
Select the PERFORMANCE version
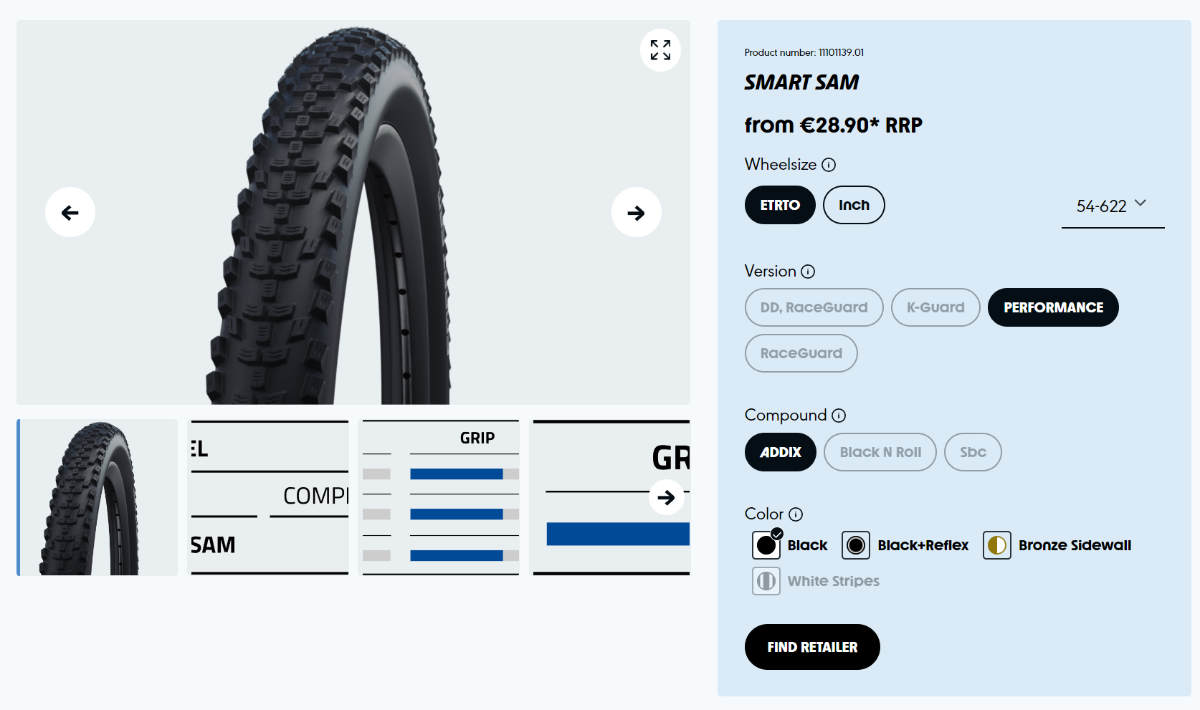[1053, 307]
